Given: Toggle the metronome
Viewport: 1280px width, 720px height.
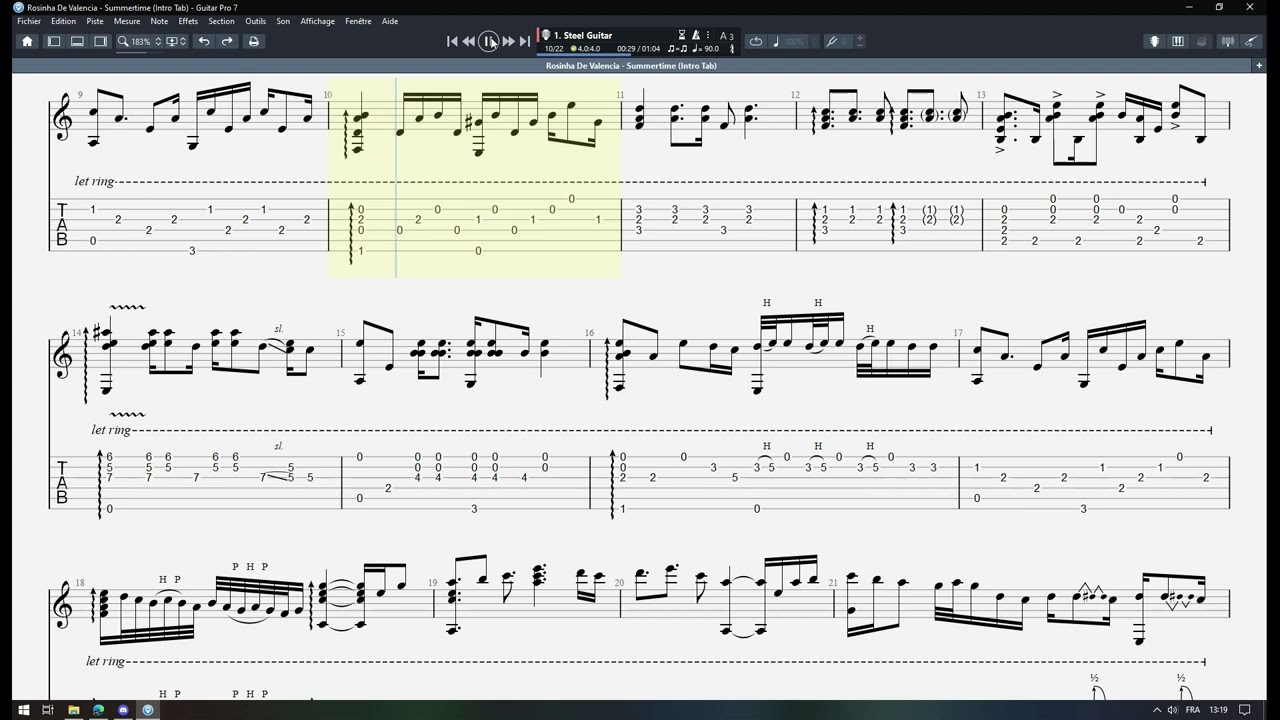Looking at the screenshot, I should [x=696, y=35].
